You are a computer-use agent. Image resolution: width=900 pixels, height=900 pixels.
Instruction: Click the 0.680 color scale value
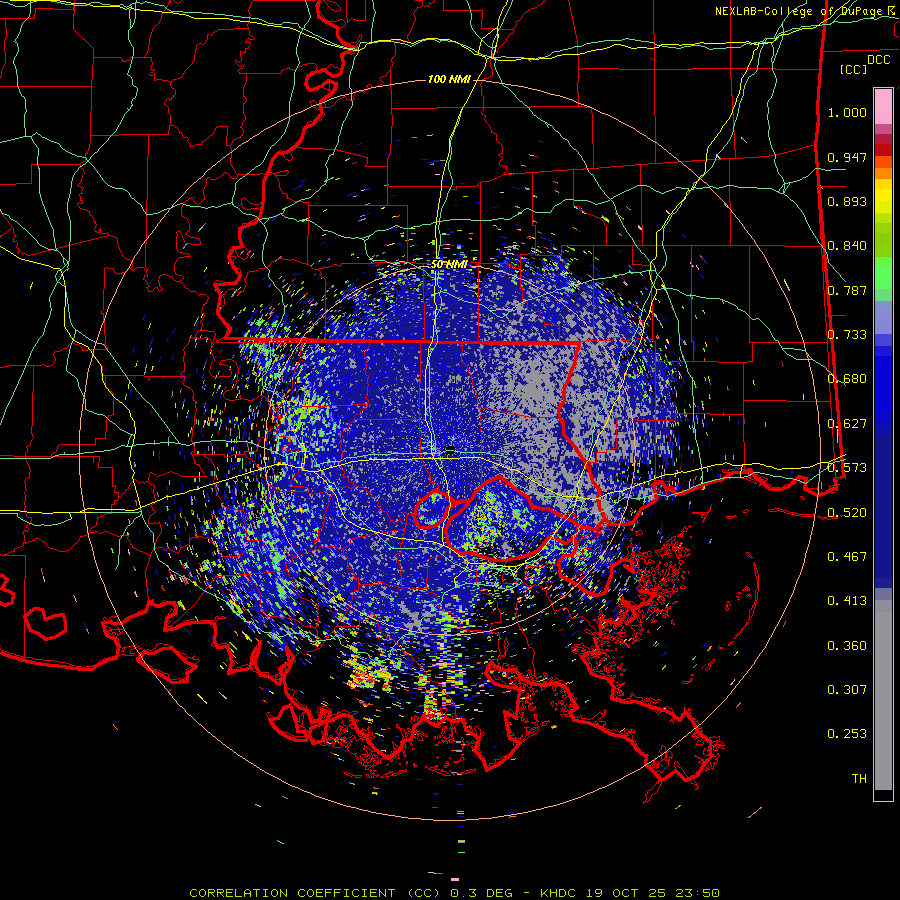847,379
